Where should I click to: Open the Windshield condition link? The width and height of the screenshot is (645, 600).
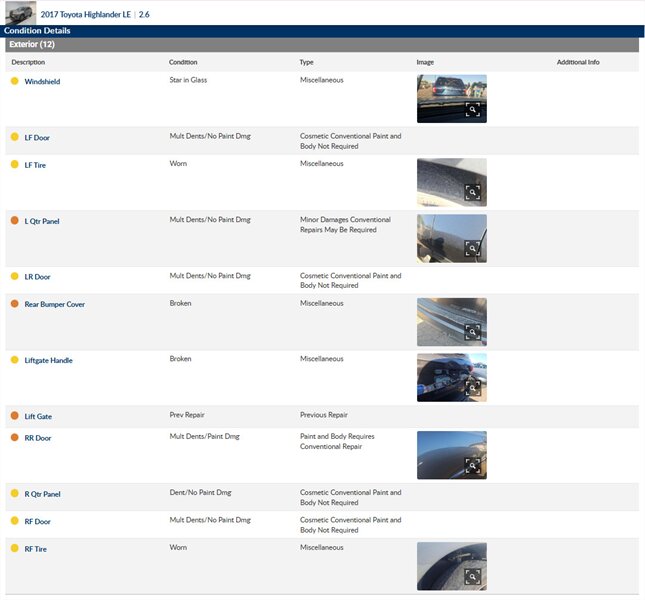[x=42, y=82]
